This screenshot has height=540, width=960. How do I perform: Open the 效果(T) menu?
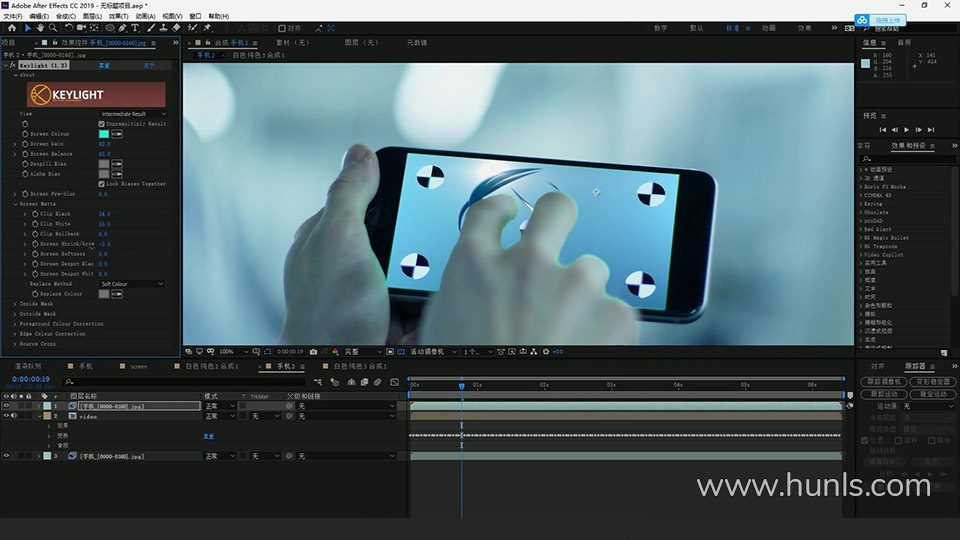(118, 16)
